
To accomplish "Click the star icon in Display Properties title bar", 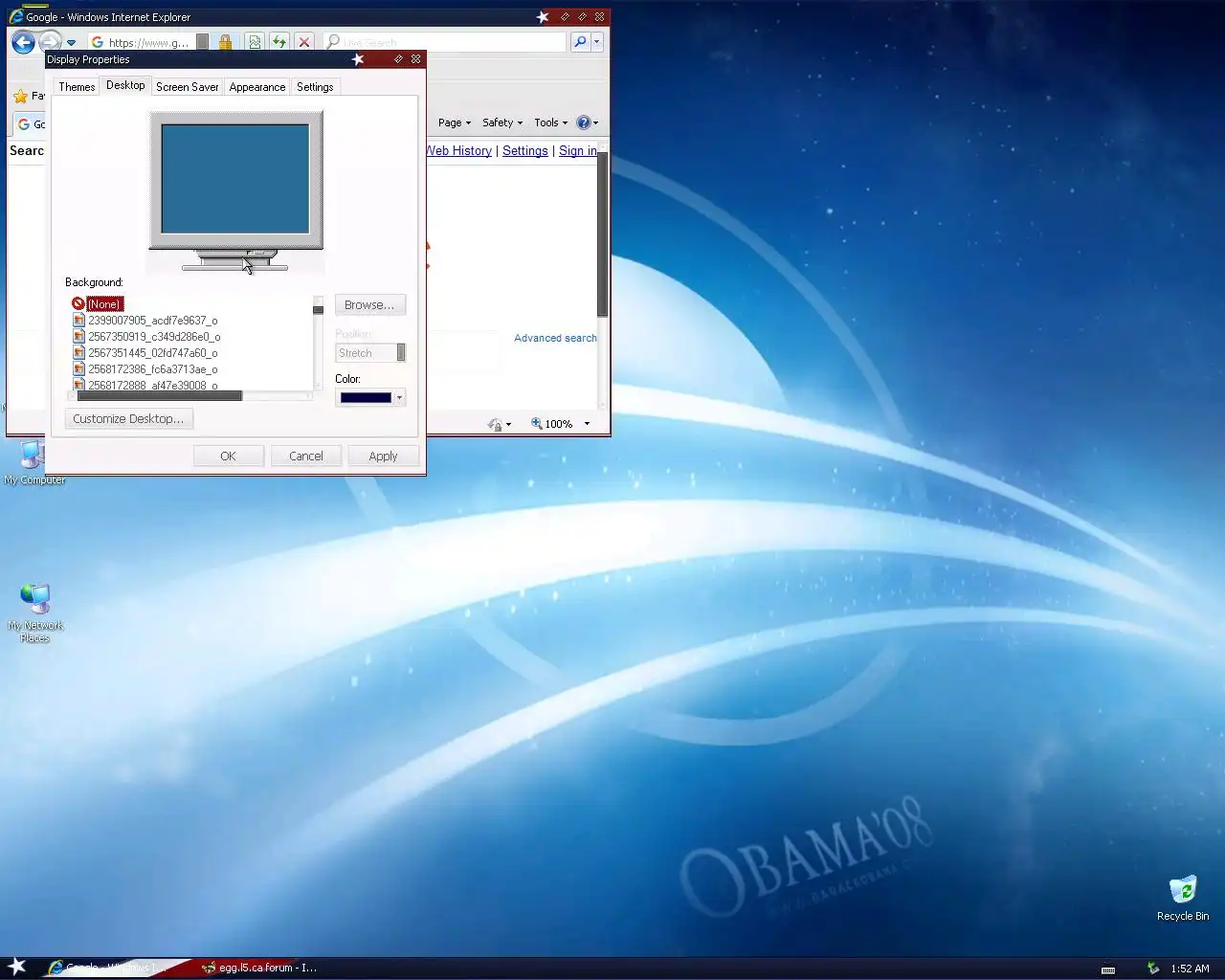I will point(358,59).
